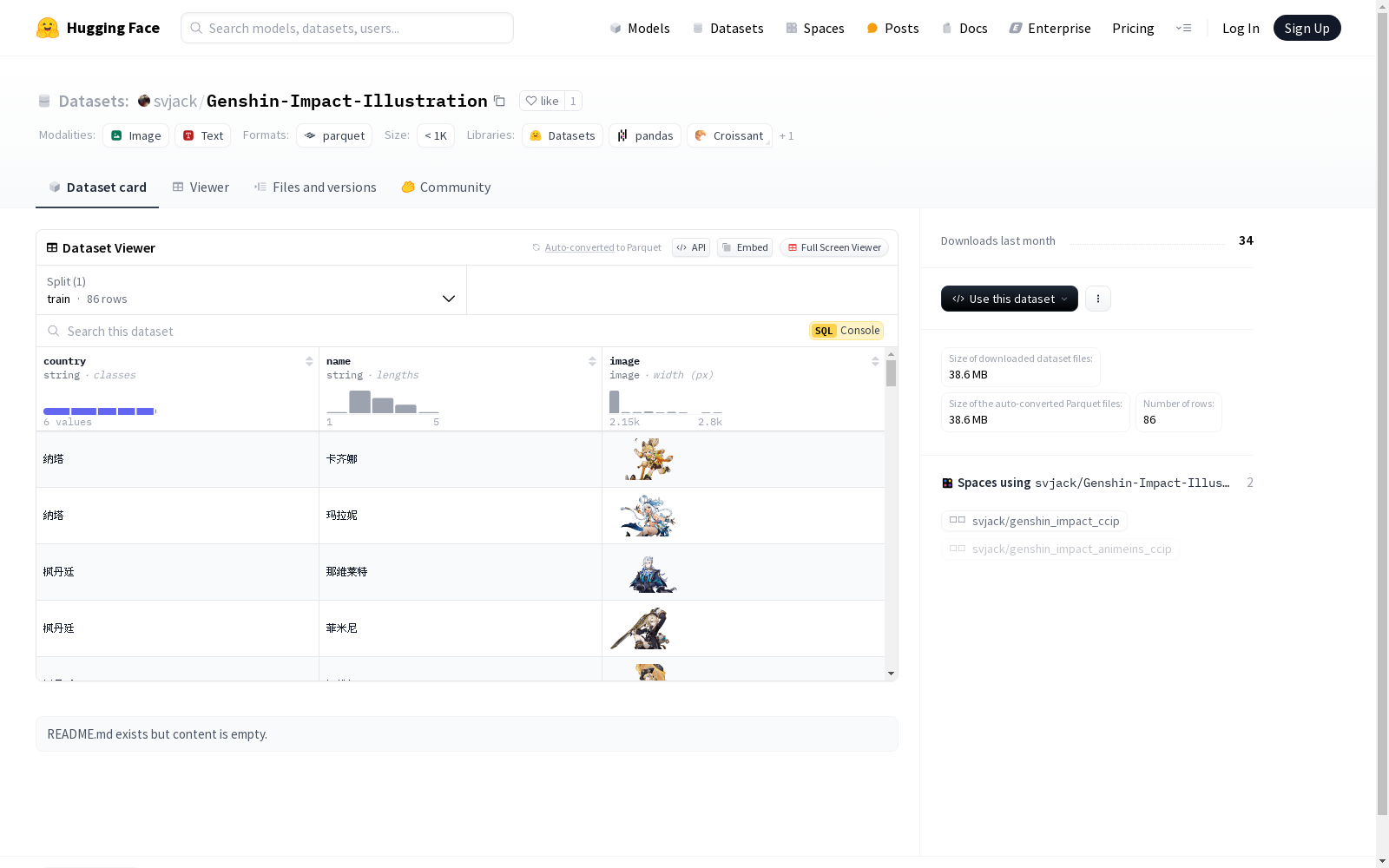Click the 卡齐娜 character image thumbnail
Viewport: 1389px width, 868px height.
point(649,459)
